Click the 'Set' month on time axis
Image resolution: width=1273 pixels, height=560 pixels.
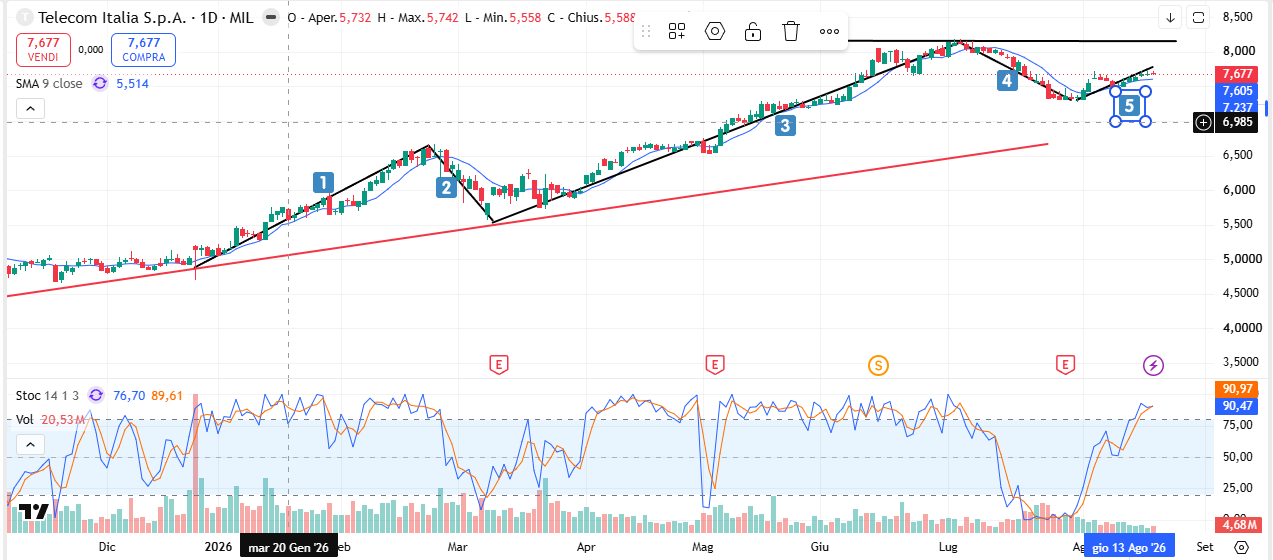[x=1205, y=547]
